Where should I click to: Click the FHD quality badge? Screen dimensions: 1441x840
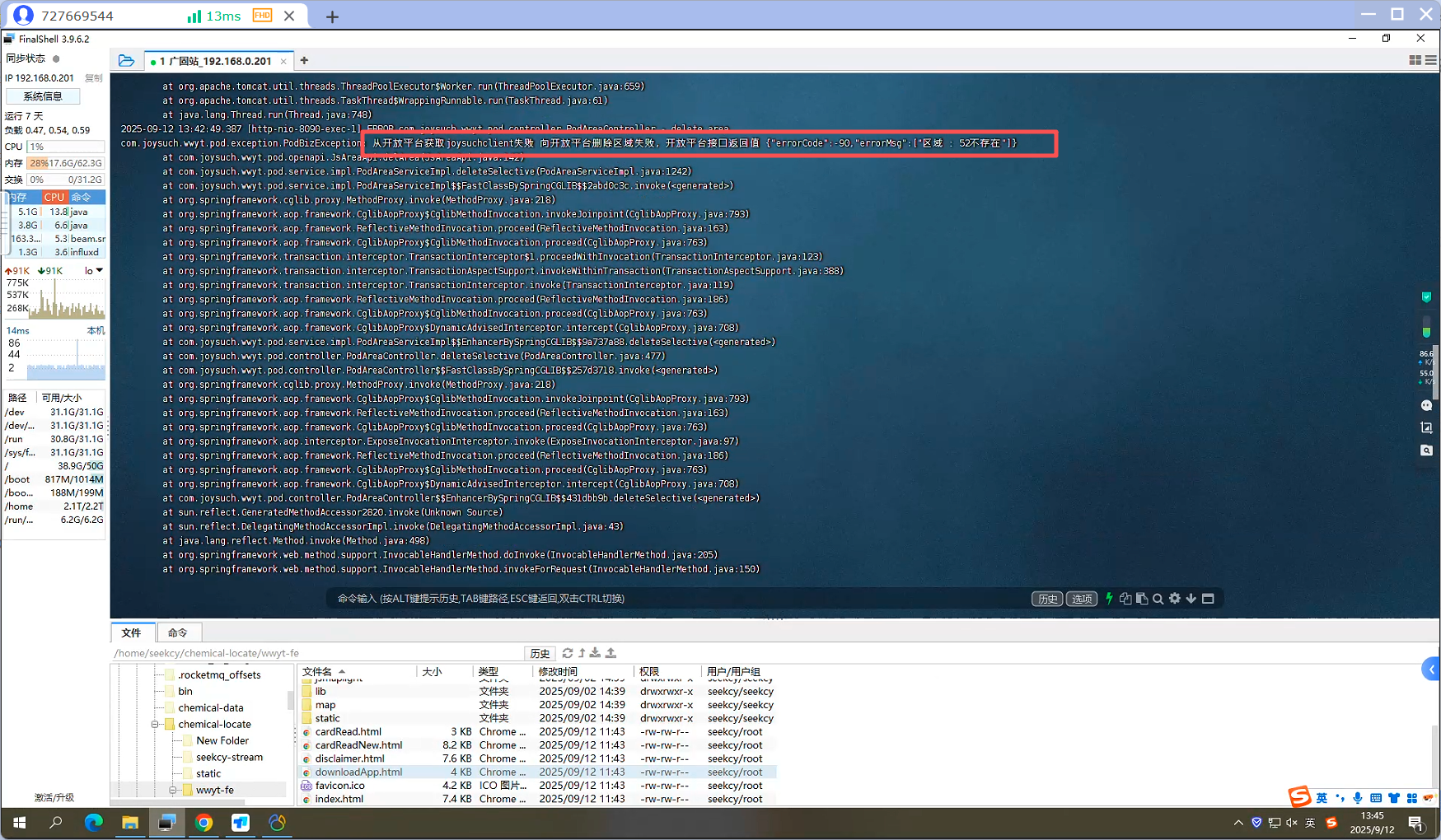point(262,16)
